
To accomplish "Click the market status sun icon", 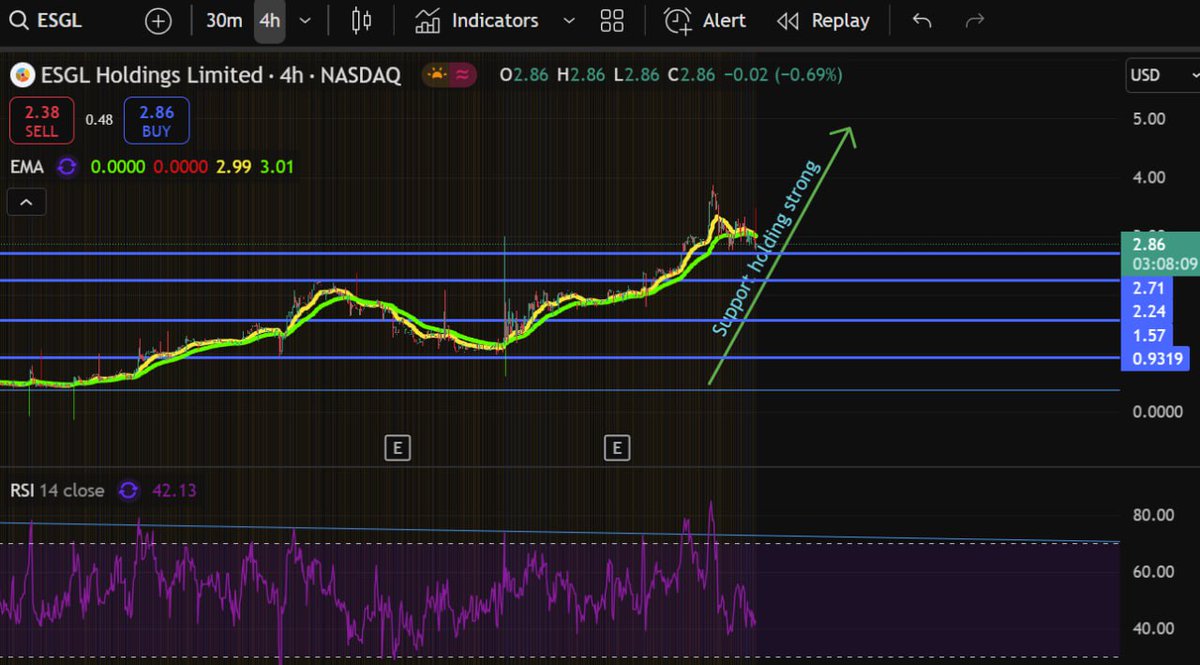I will point(436,74).
